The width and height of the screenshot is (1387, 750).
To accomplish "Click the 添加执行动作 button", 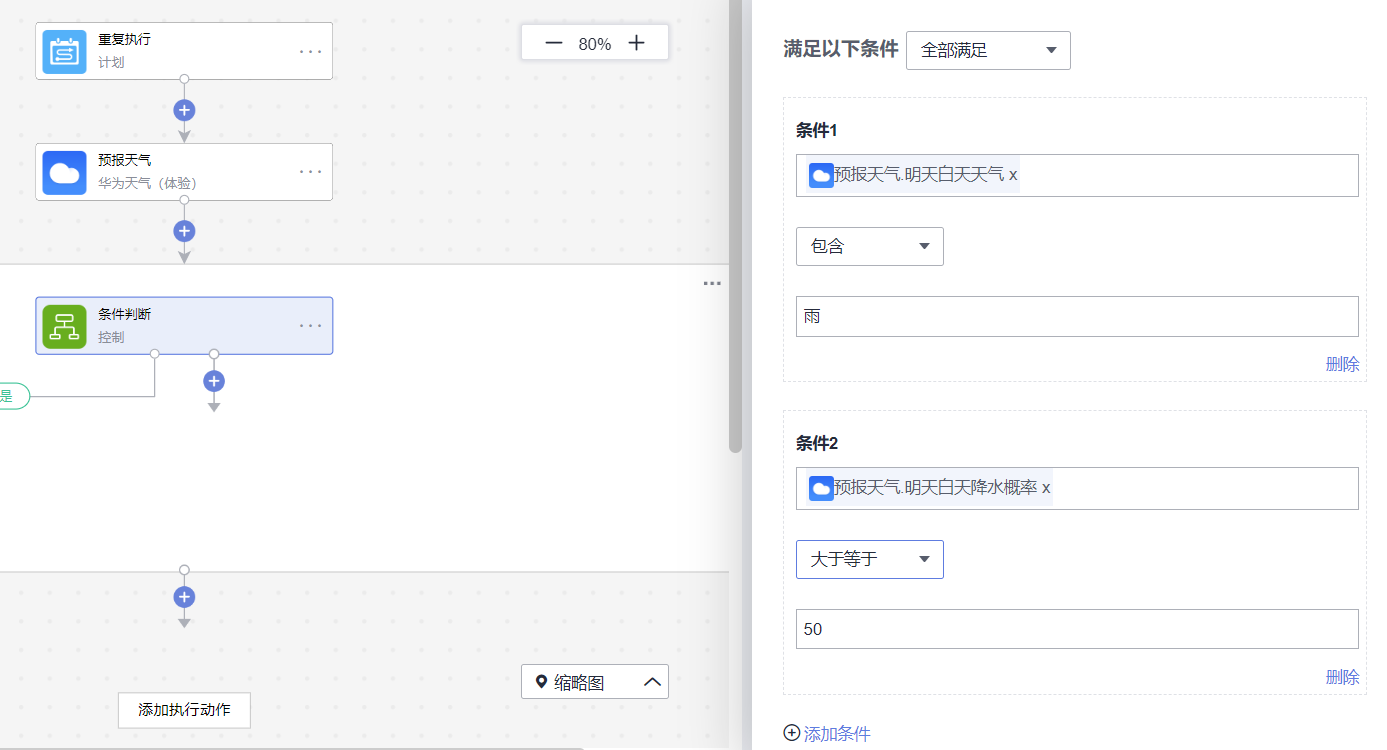I will point(184,710).
